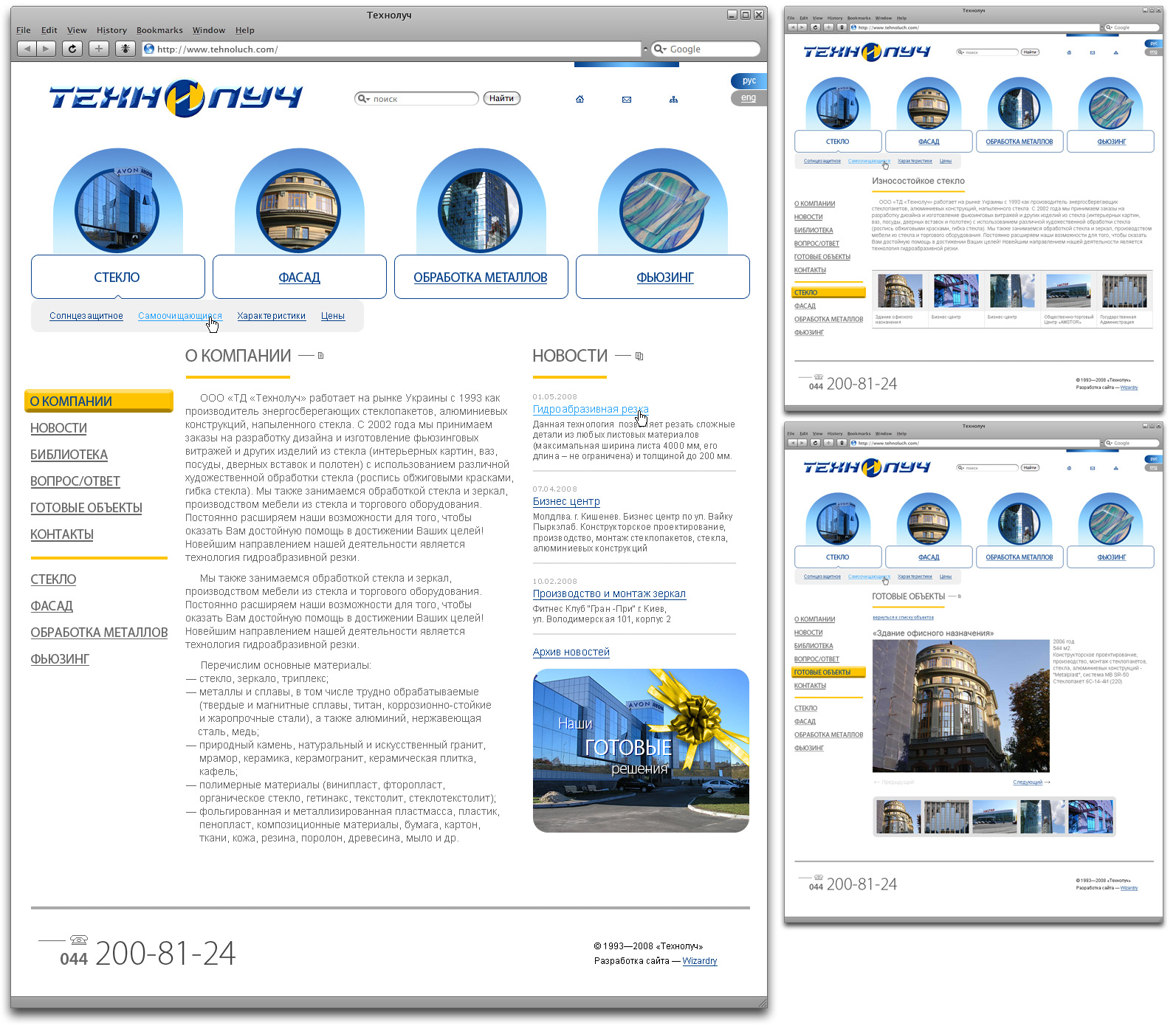The width and height of the screenshot is (1176, 1026).
Task: Open the magnifier dropdown in large поиск field
Action: (x=363, y=99)
